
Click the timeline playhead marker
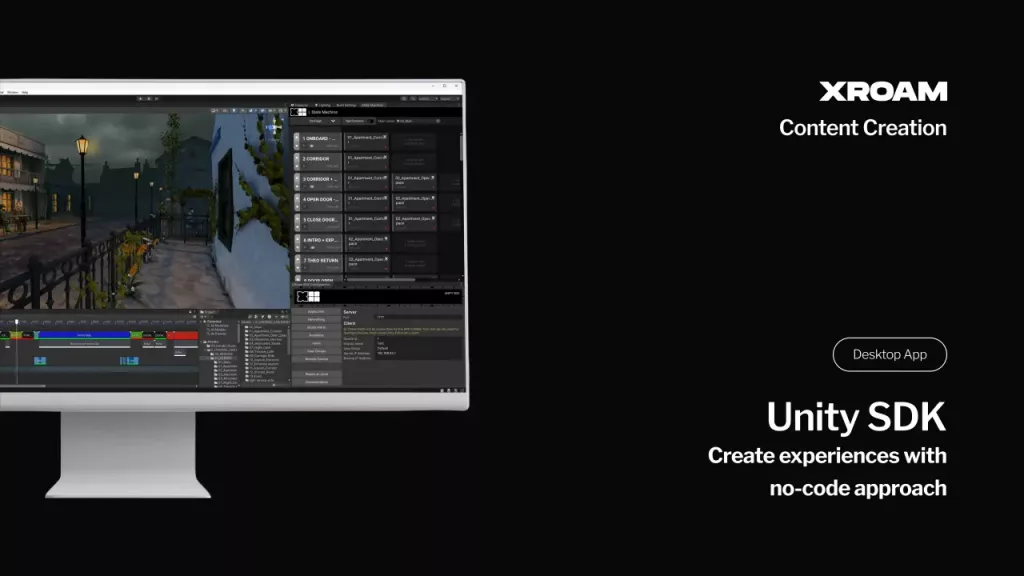tap(16, 323)
